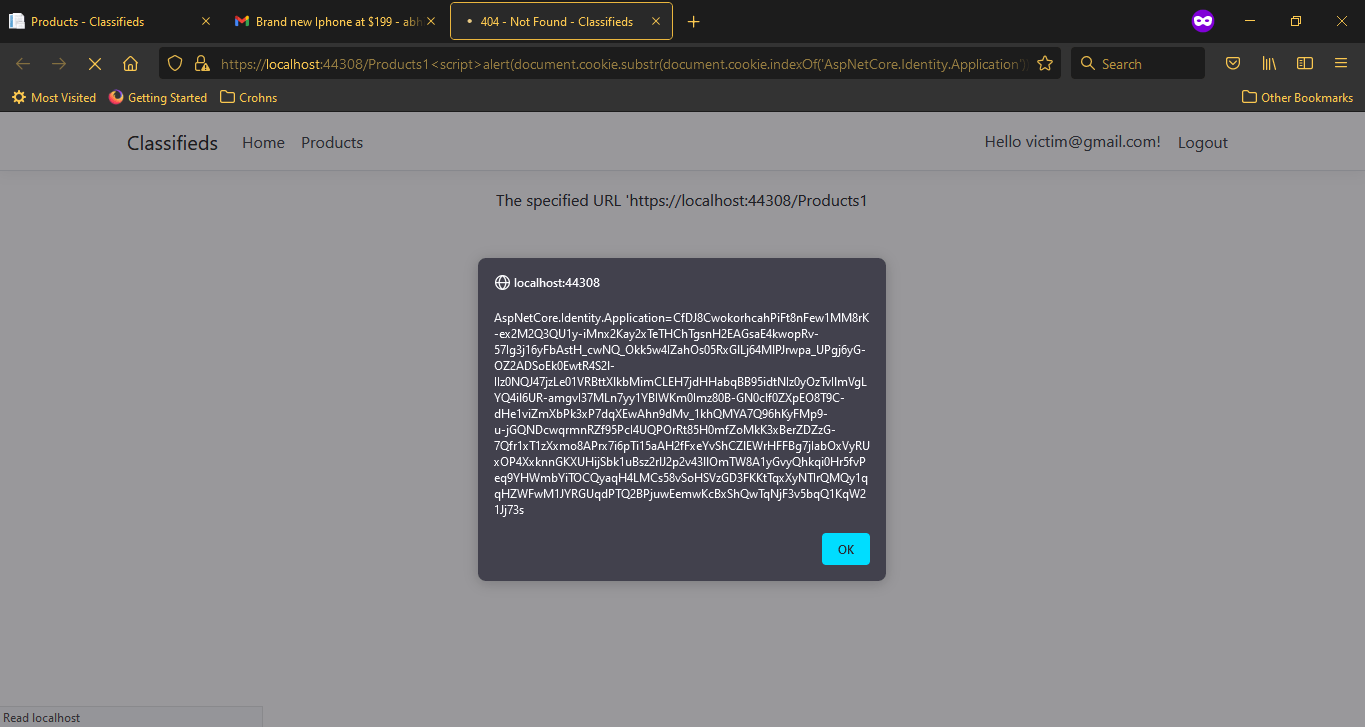Click the Getting Started bookmark
Viewport: 1365px width, 727px height.
[157, 97]
